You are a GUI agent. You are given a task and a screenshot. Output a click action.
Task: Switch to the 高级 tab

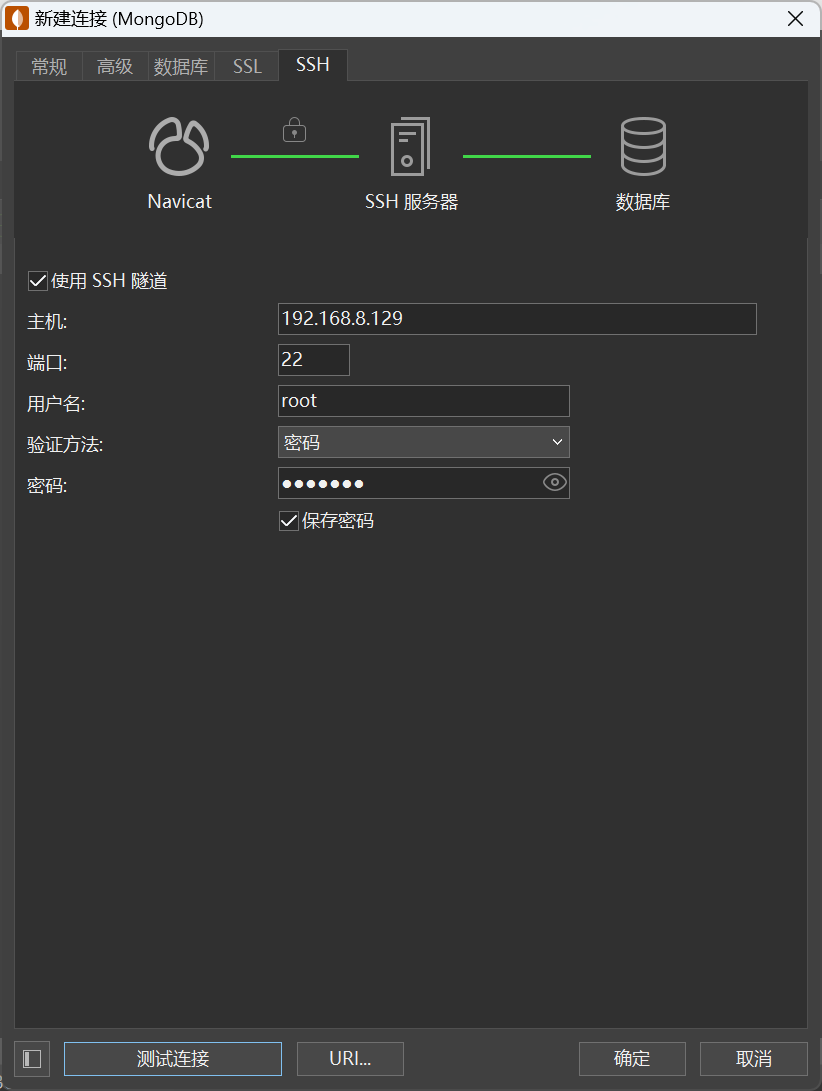pyautogui.click(x=115, y=66)
